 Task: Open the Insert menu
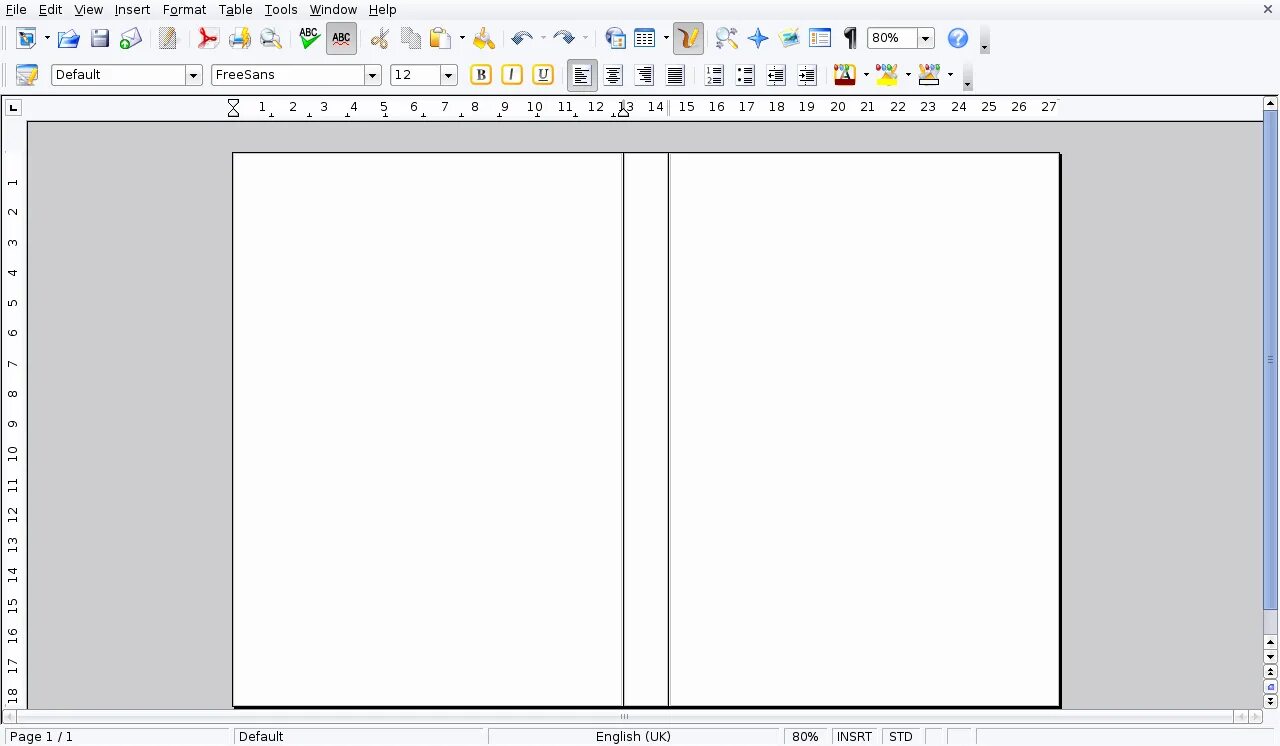click(132, 9)
